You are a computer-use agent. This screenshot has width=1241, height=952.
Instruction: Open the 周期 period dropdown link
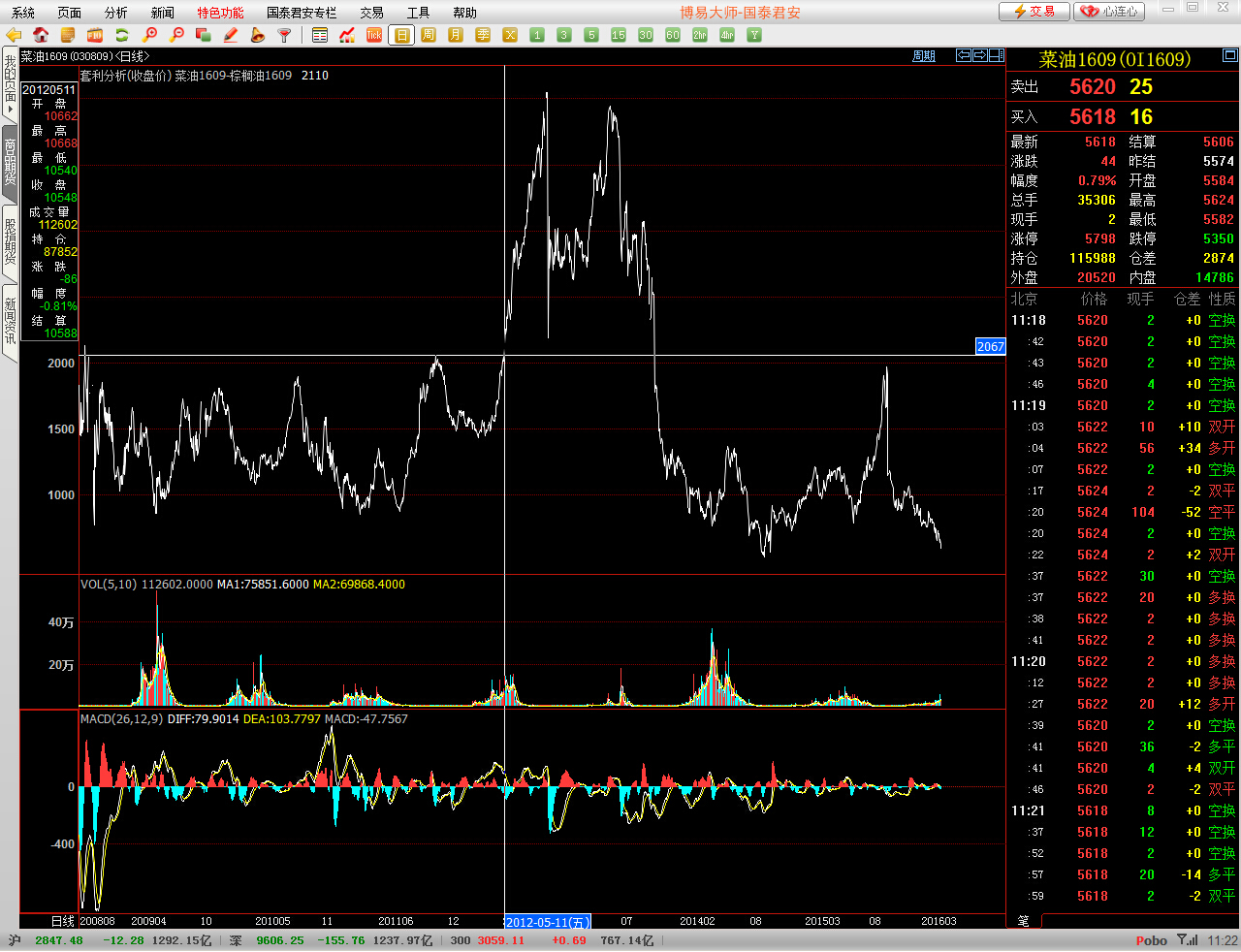pos(924,56)
